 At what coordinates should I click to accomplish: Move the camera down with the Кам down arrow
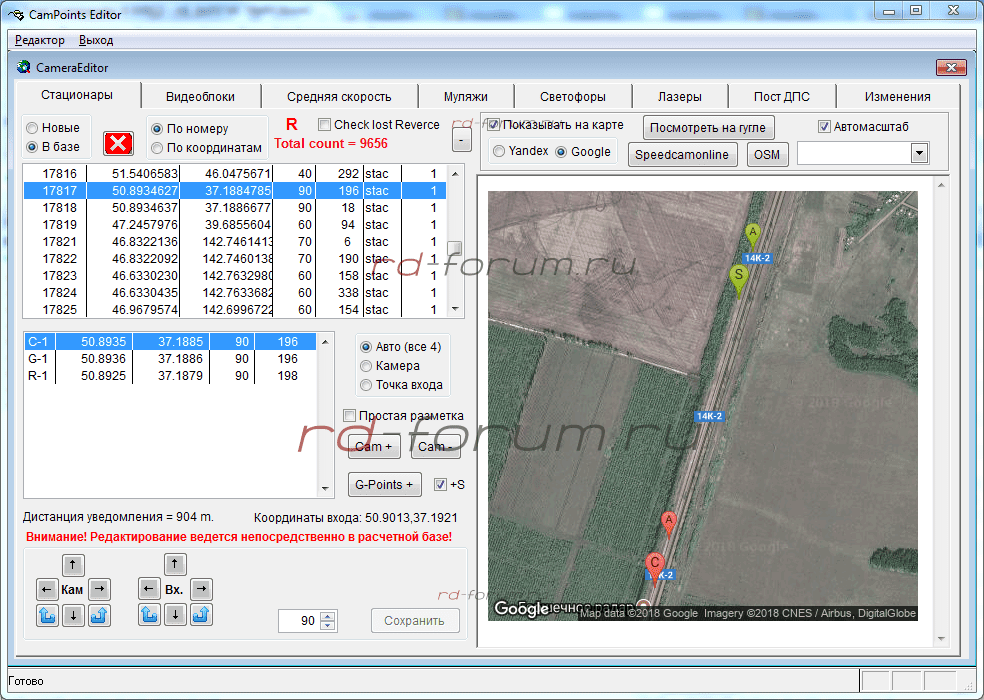(x=73, y=615)
